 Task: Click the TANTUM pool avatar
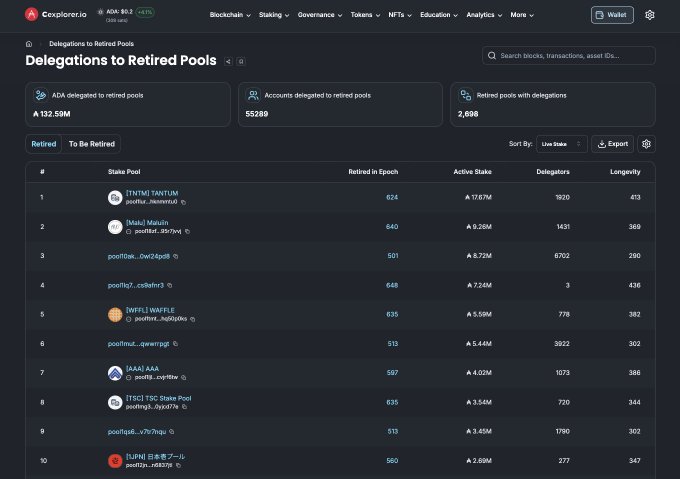pyautogui.click(x=115, y=198)
